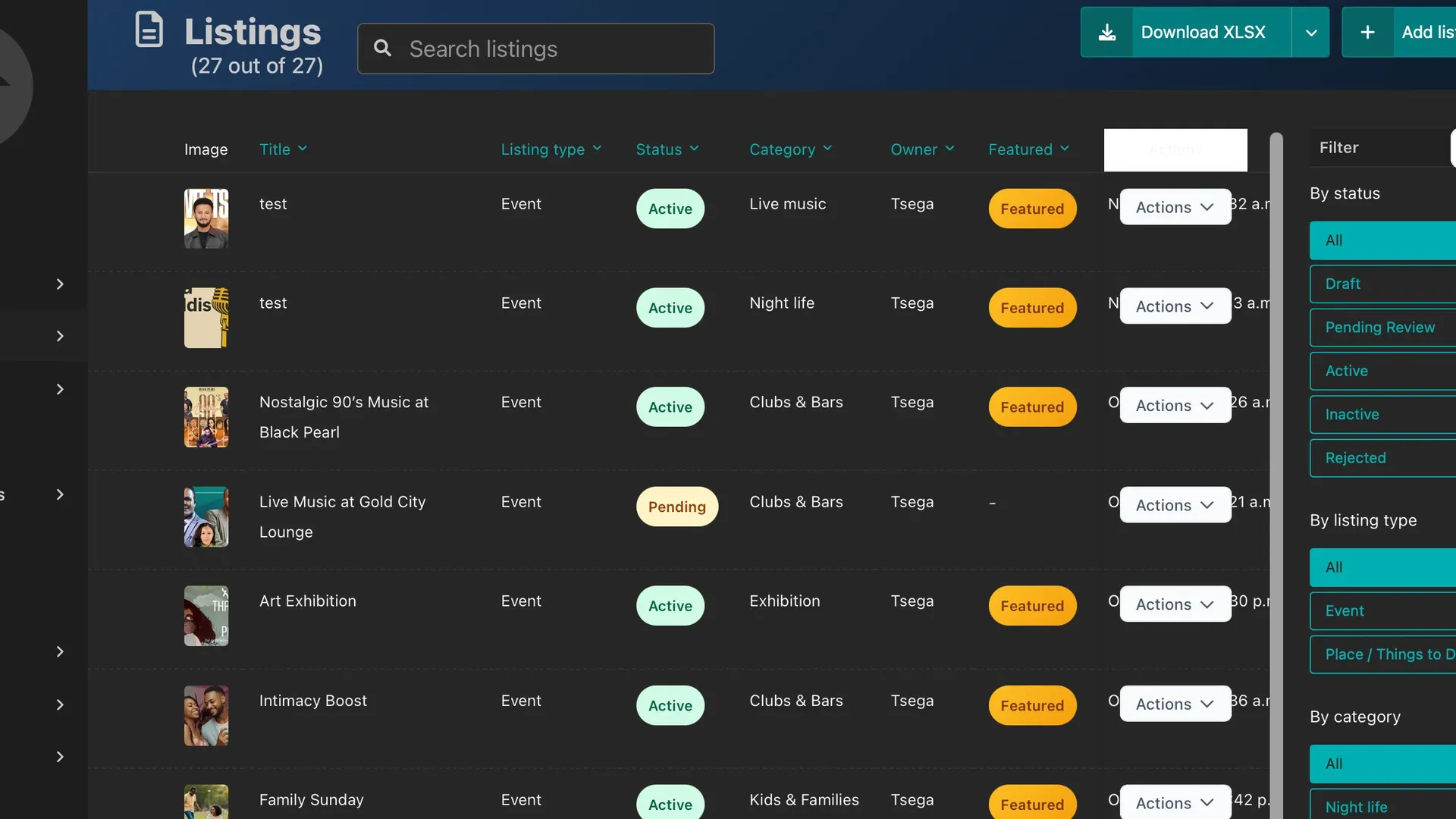
Task: Click the download icon beside Download XLSX
Action: pos(1107,32)
